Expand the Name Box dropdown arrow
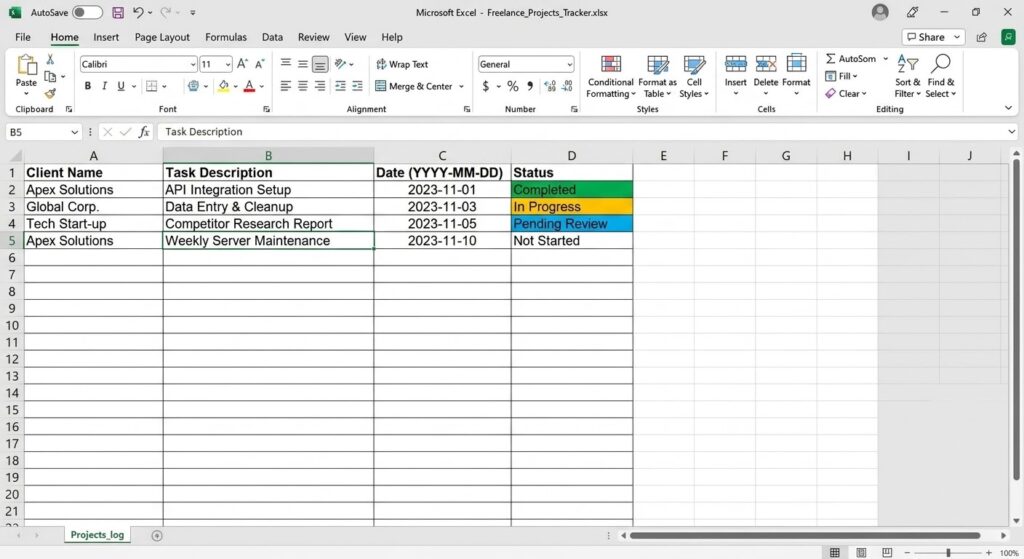The image size is (1024, 559). 74,132
